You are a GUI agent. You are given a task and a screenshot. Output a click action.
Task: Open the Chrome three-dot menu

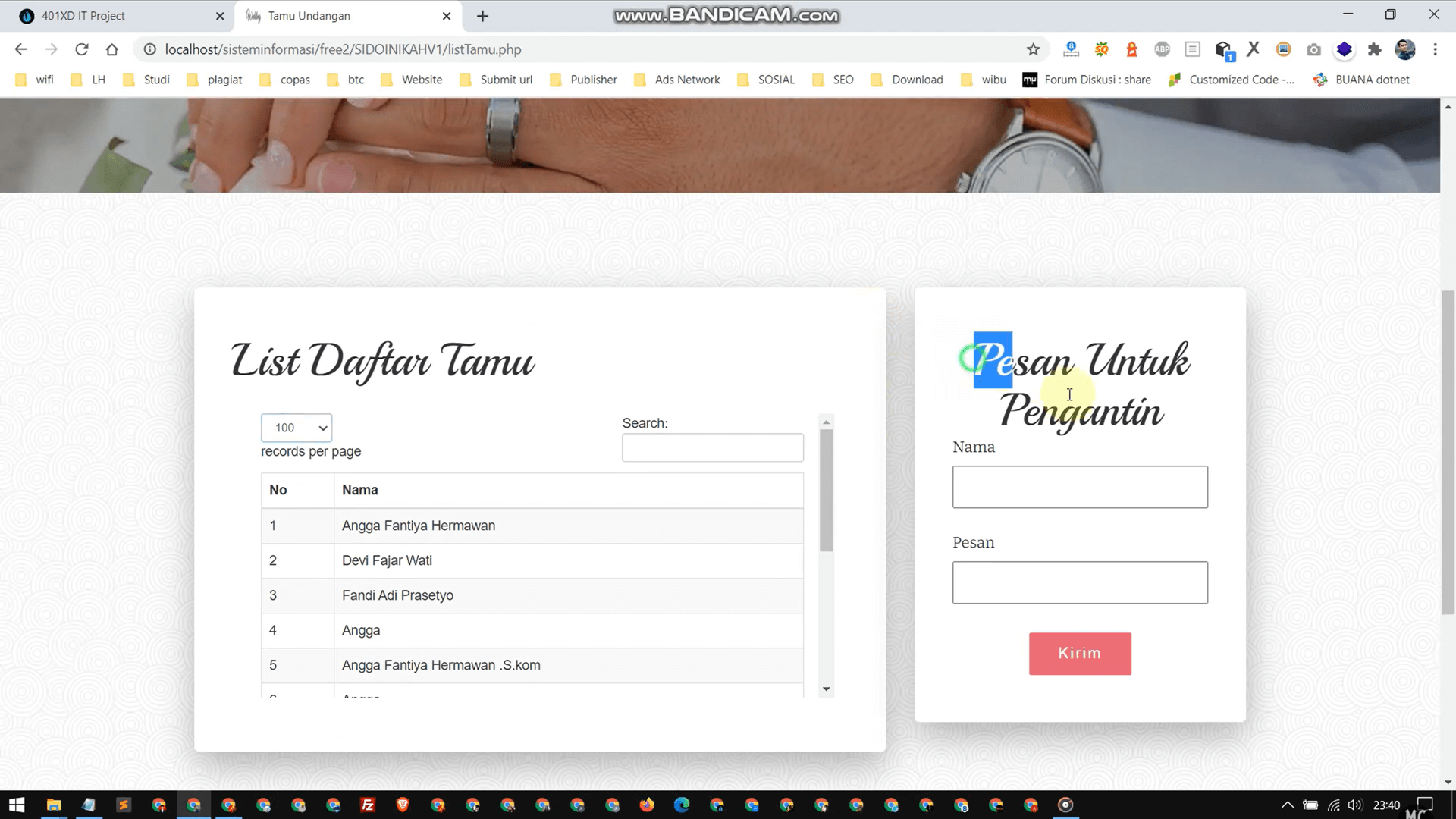pyautogui.click(x=1435, y=49)
